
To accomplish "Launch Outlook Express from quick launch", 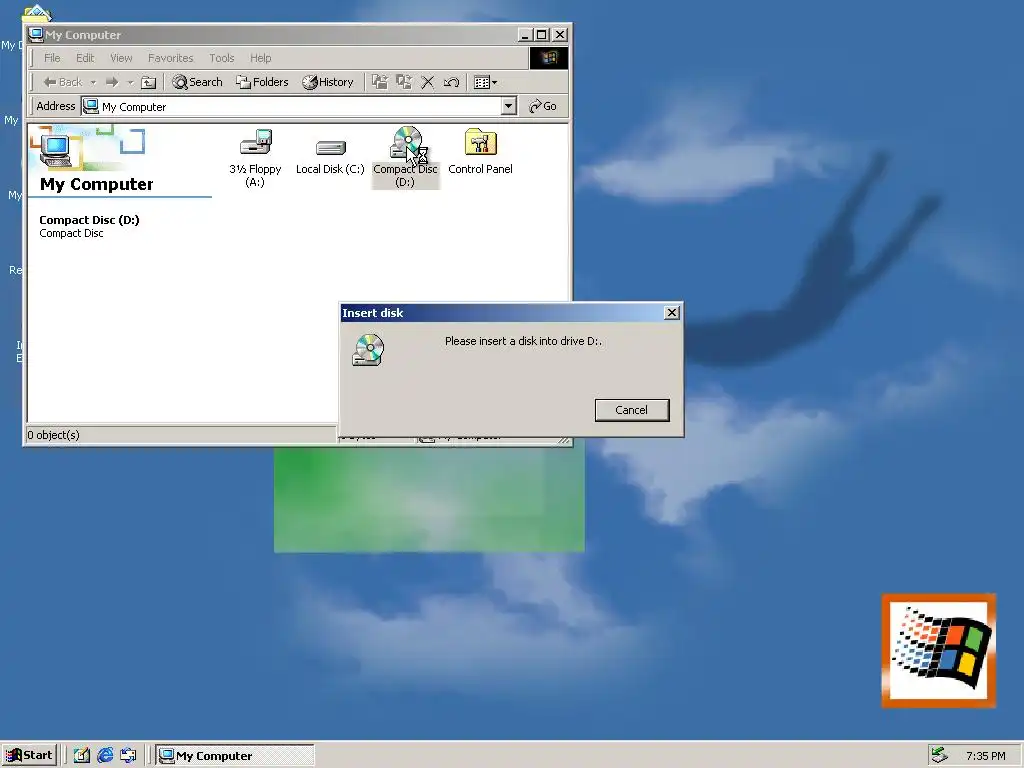I will [x=128, y=756].
